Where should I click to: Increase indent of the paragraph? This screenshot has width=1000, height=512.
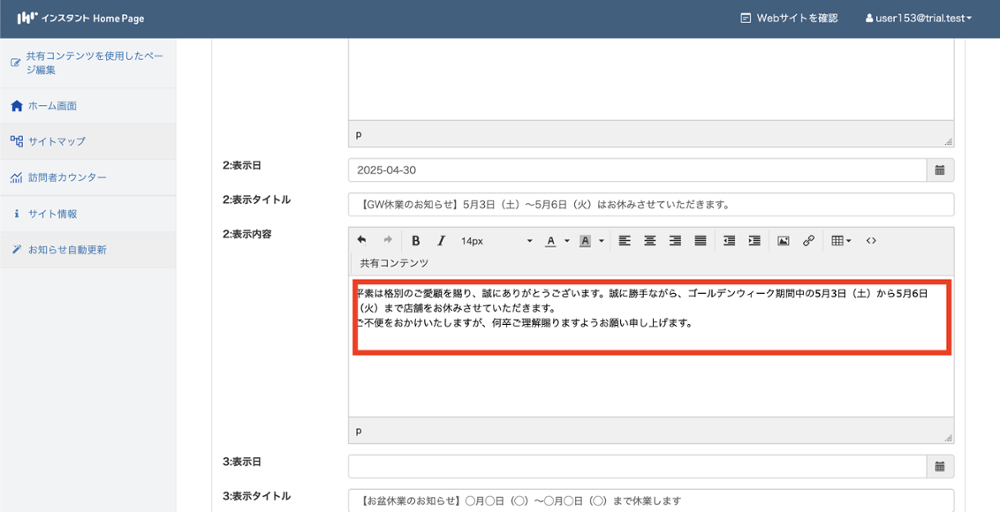click(754, 241)
